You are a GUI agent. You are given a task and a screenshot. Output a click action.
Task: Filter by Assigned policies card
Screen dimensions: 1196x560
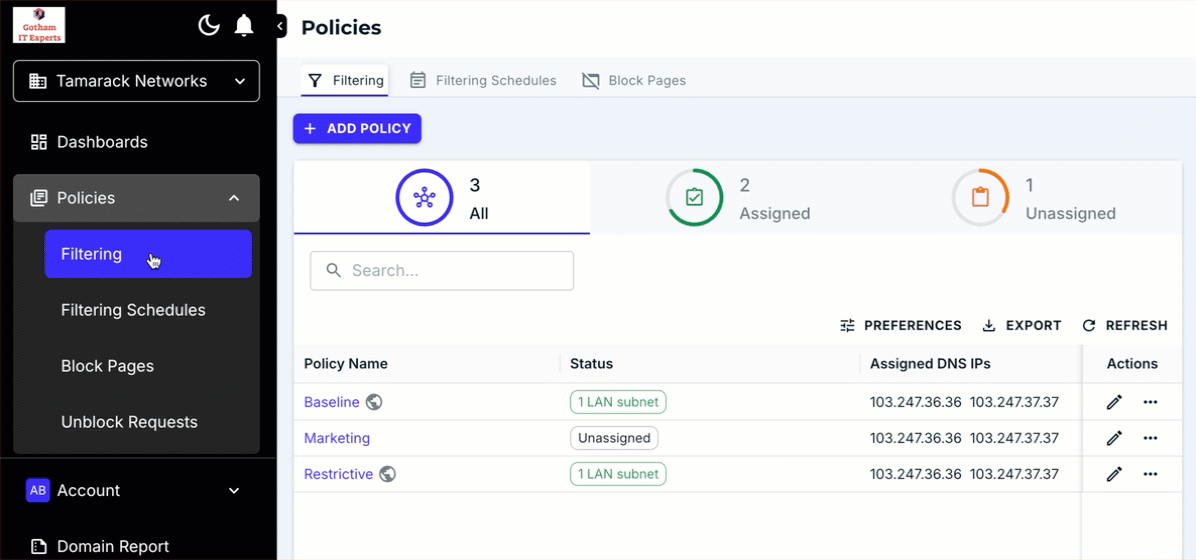[x=737, y=198]
